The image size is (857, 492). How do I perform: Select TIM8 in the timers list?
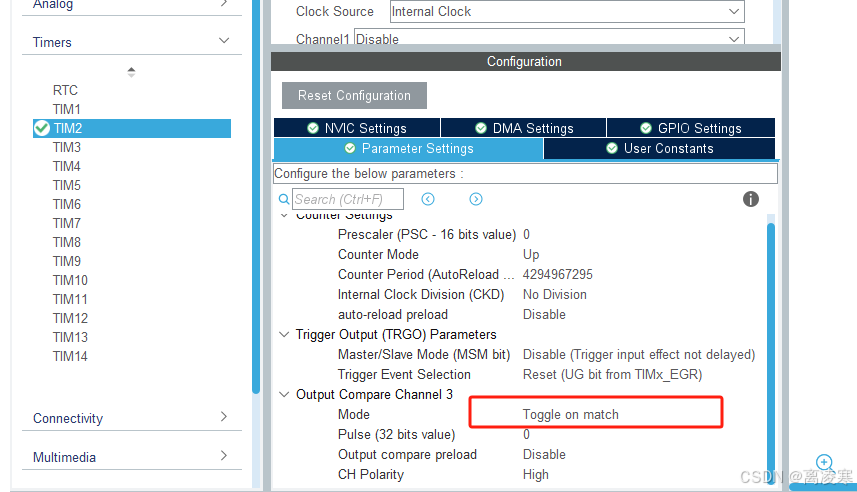point(67,242)
